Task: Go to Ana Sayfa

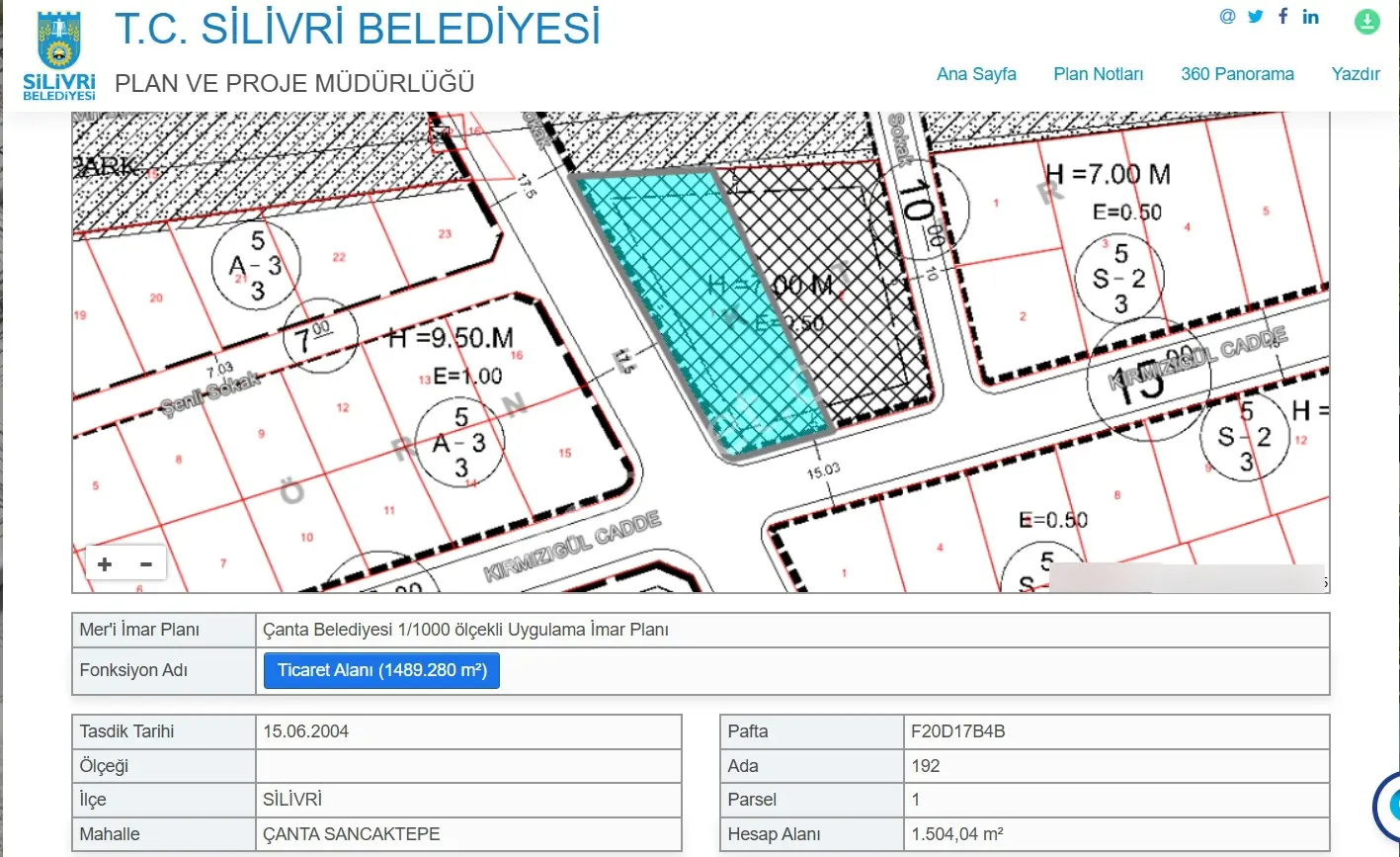Action: coord(976,74)
